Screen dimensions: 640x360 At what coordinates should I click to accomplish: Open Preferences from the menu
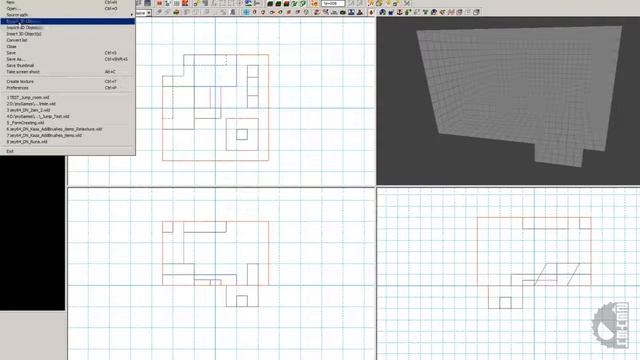click(x=67, y=88)
